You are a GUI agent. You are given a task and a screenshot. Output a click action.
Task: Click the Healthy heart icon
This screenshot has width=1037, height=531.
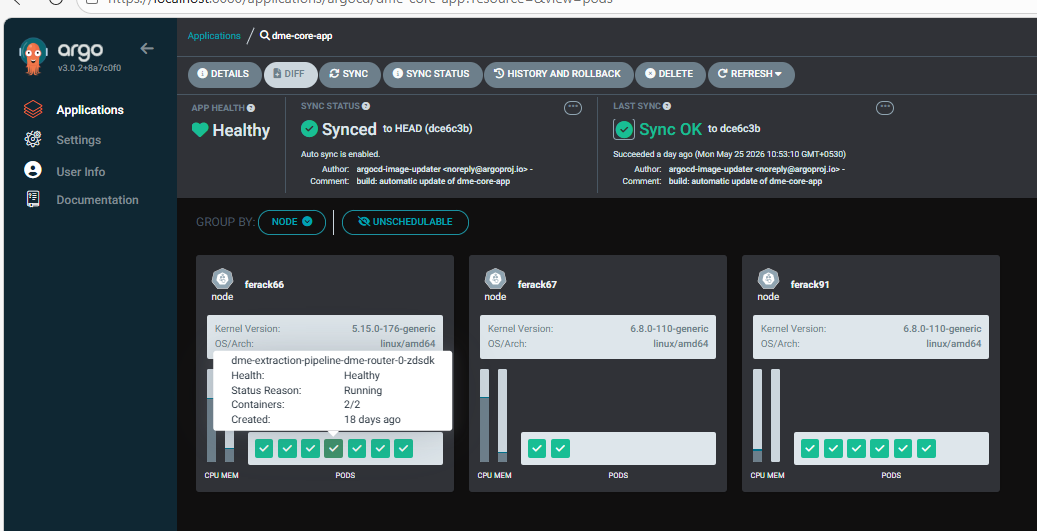(x=200, y=130)
